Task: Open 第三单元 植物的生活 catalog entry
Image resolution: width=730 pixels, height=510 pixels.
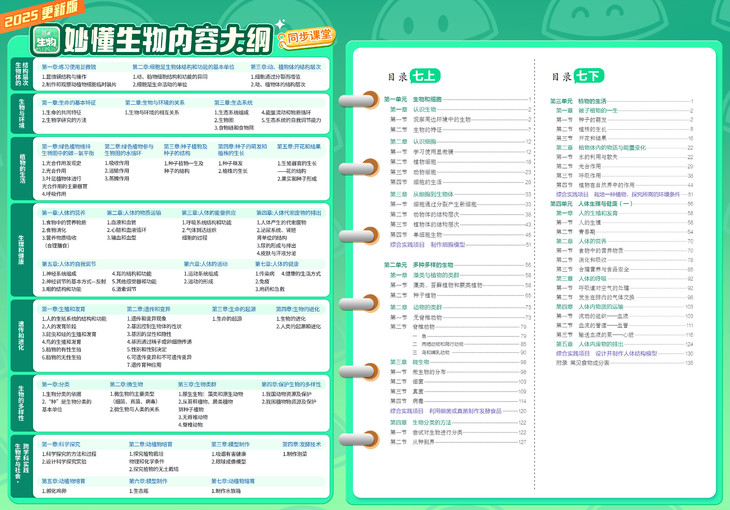Action: pos(622,101)
